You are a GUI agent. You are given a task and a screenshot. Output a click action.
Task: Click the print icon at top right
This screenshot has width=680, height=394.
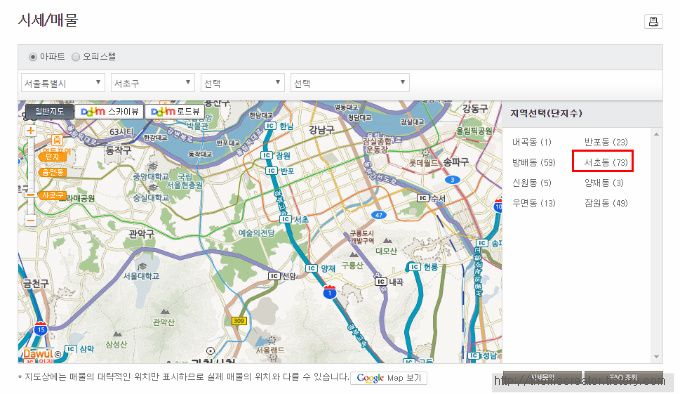point(653,21)
